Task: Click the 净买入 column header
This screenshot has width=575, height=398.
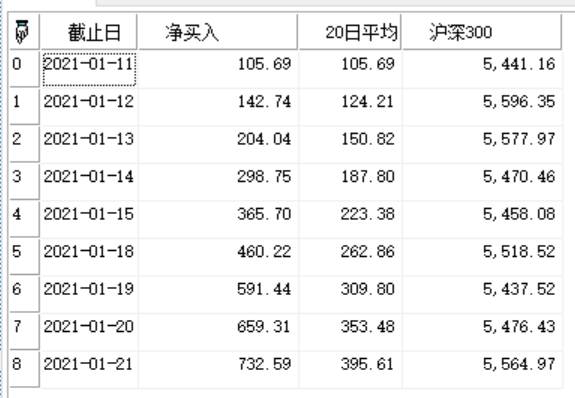Action: 218,32
